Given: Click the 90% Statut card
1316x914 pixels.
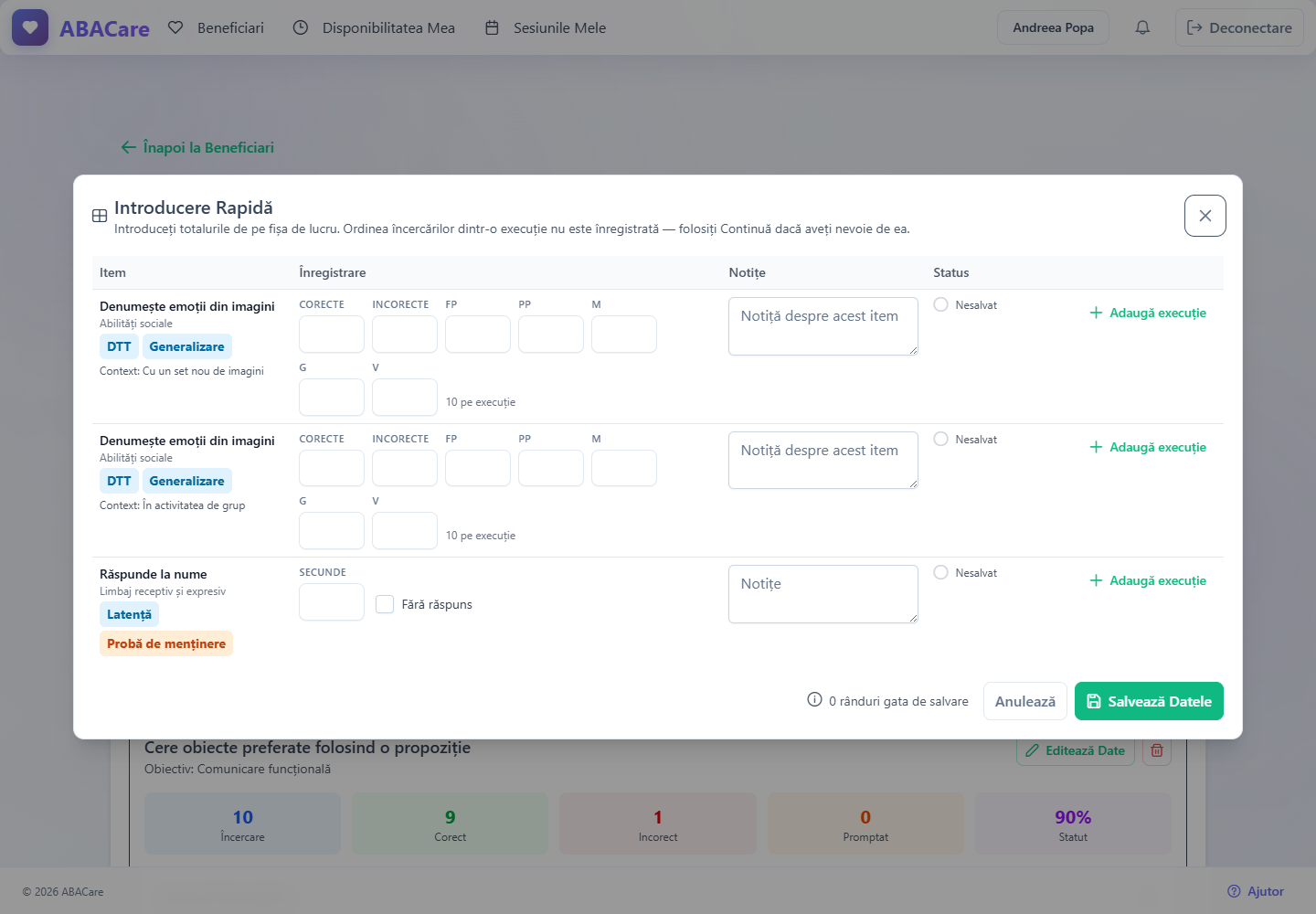Looking at the screenshot, I should (1073, 824).
